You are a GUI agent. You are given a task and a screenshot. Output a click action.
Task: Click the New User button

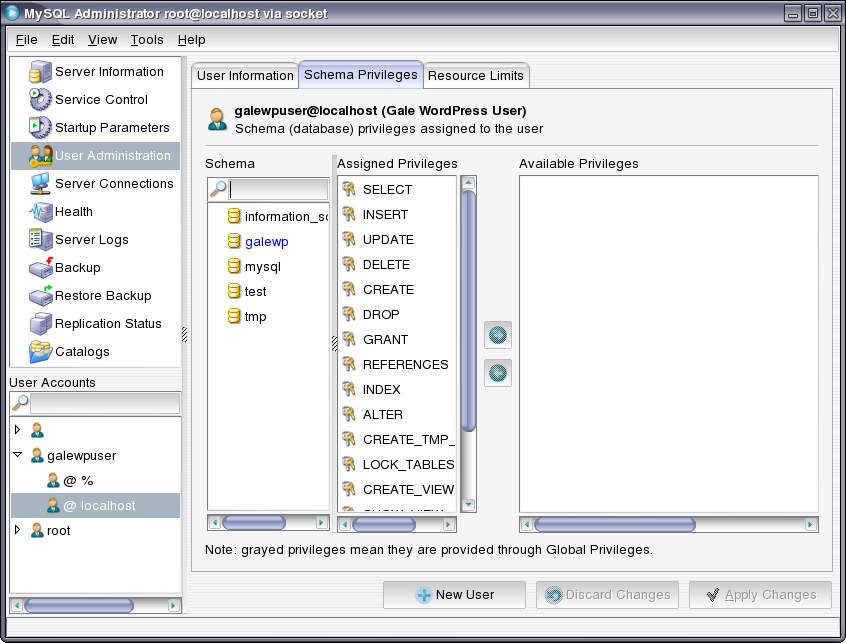453,595
